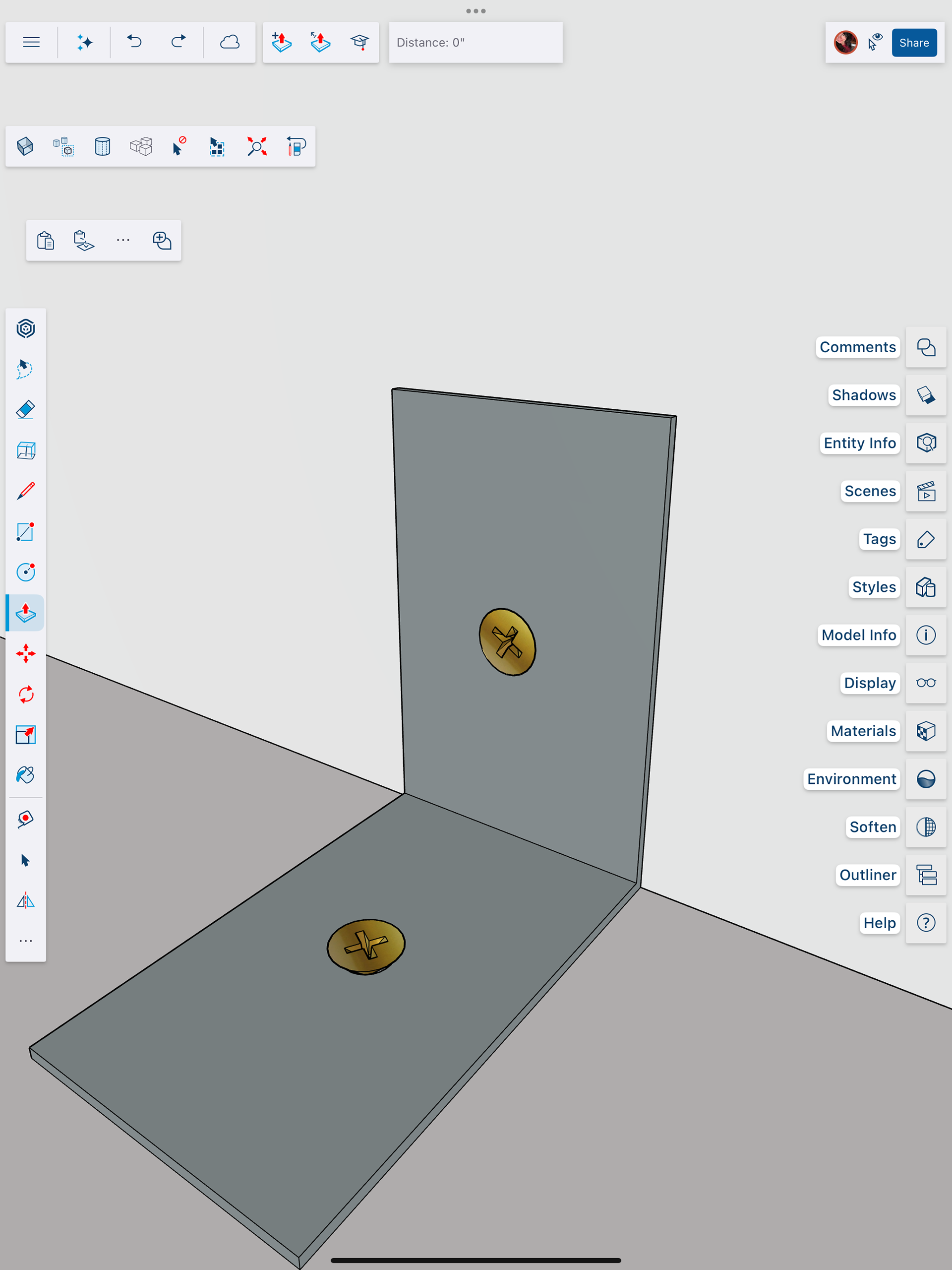
Task: Select the Line pencil tool
Action: (26, 491)
